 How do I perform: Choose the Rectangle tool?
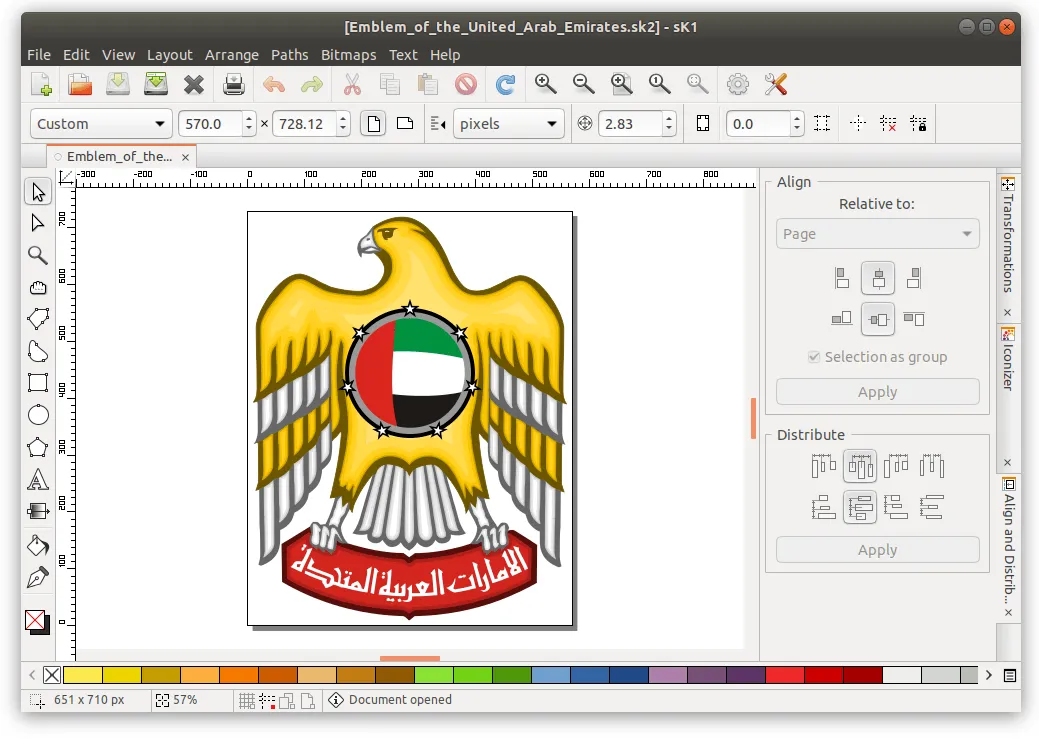point(37,383)
